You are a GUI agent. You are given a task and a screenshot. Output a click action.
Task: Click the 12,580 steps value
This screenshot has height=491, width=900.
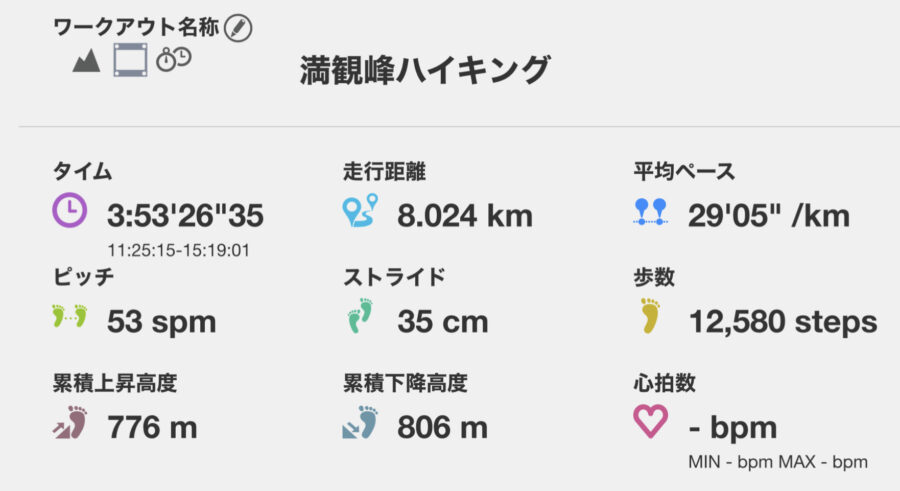click(783, 322)
